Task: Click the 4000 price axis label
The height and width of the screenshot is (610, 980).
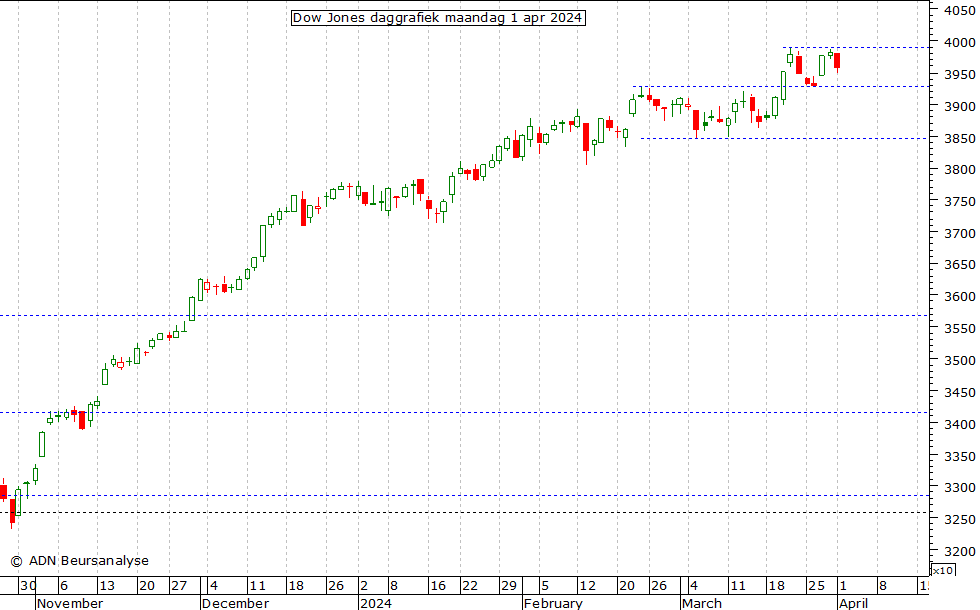Action: [x=960, y=43]
